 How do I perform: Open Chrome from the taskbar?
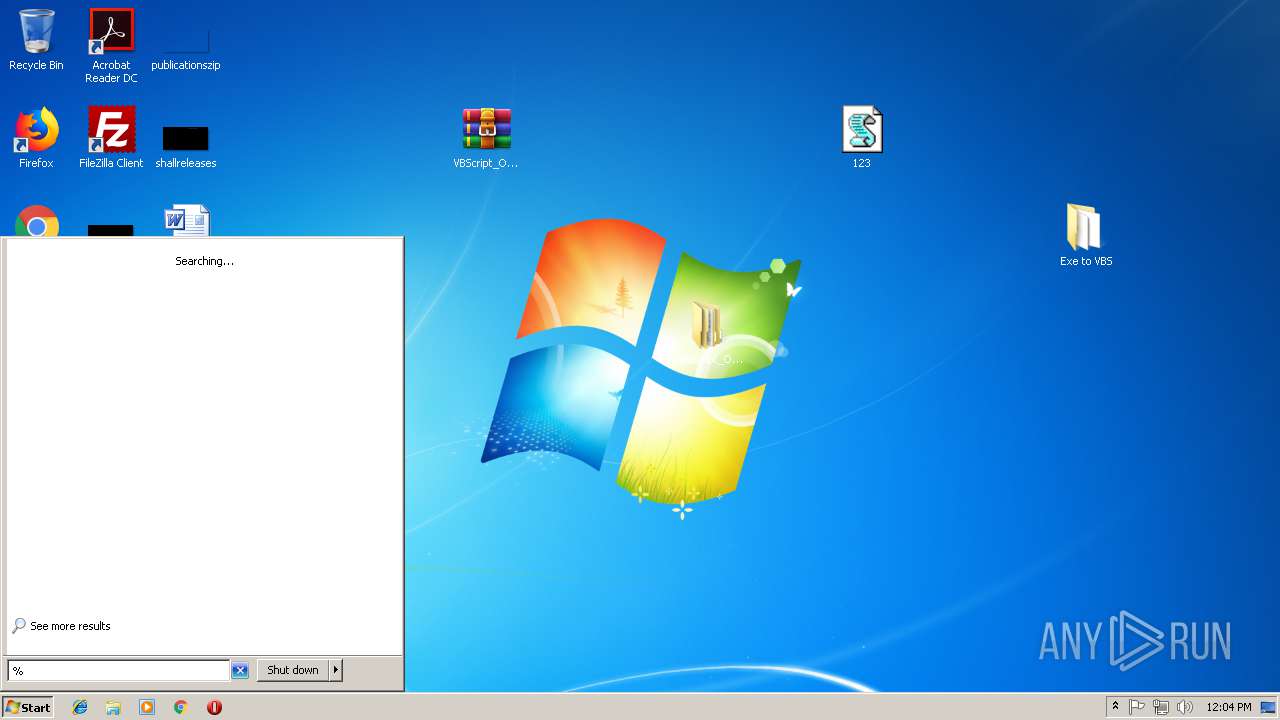pyautogui.click(x=181, y=707)
